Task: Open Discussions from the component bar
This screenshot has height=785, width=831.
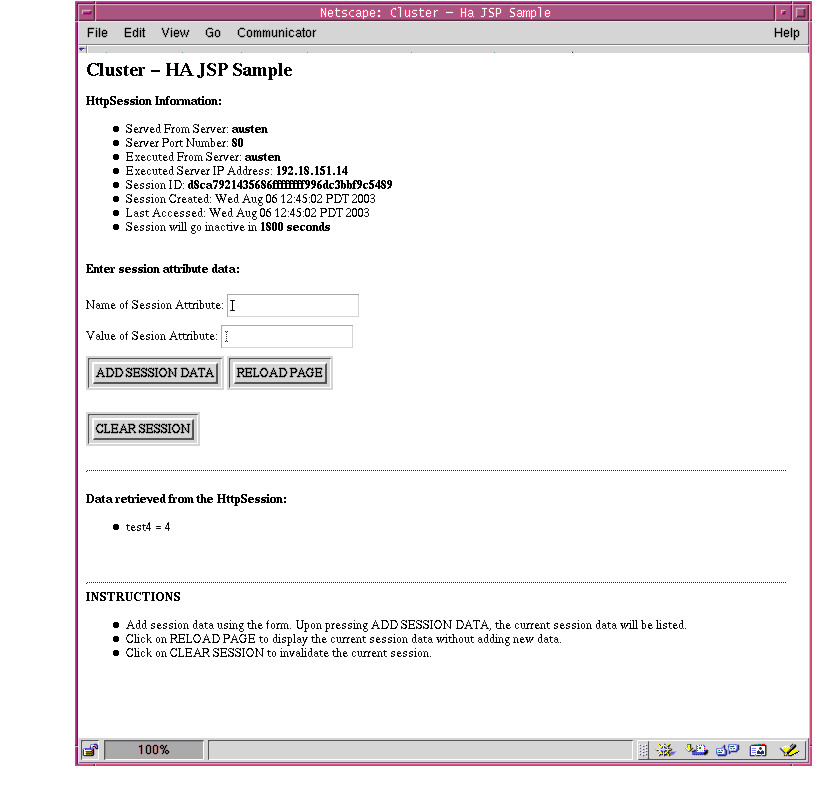Action: click(x=727, y=750)
